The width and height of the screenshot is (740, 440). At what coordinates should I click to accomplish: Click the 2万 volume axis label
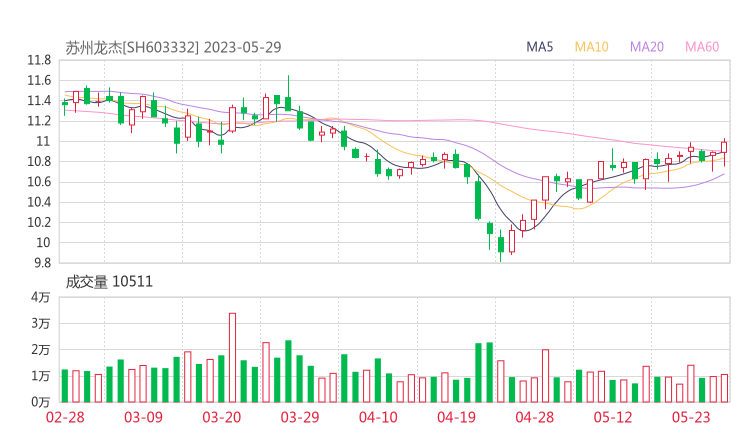coord(41,350)
